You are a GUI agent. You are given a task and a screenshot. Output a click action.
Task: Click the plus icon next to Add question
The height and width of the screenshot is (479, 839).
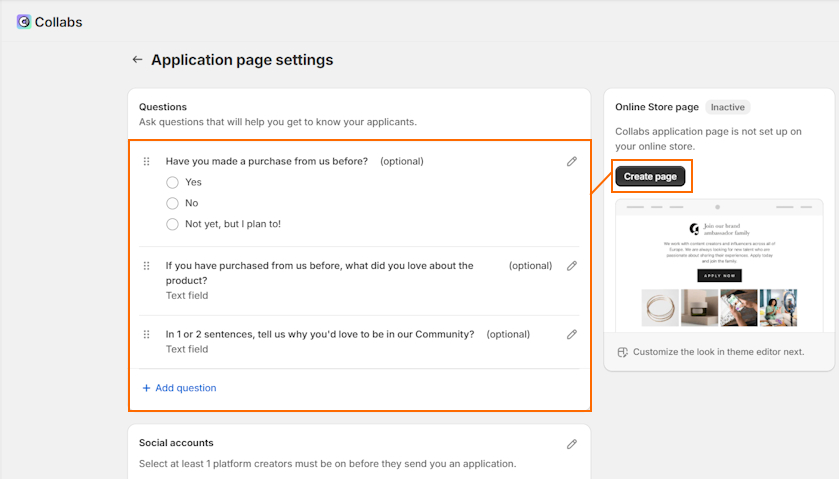pyautogui.click(x=146, y=387)
